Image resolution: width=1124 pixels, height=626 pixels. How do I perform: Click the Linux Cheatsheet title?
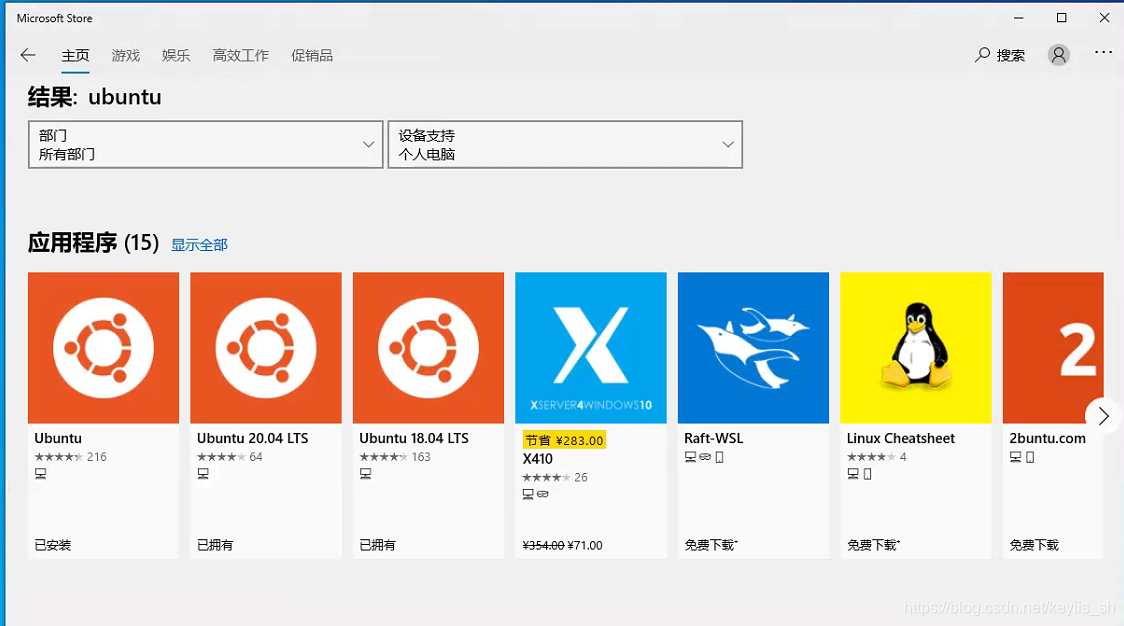900,438
